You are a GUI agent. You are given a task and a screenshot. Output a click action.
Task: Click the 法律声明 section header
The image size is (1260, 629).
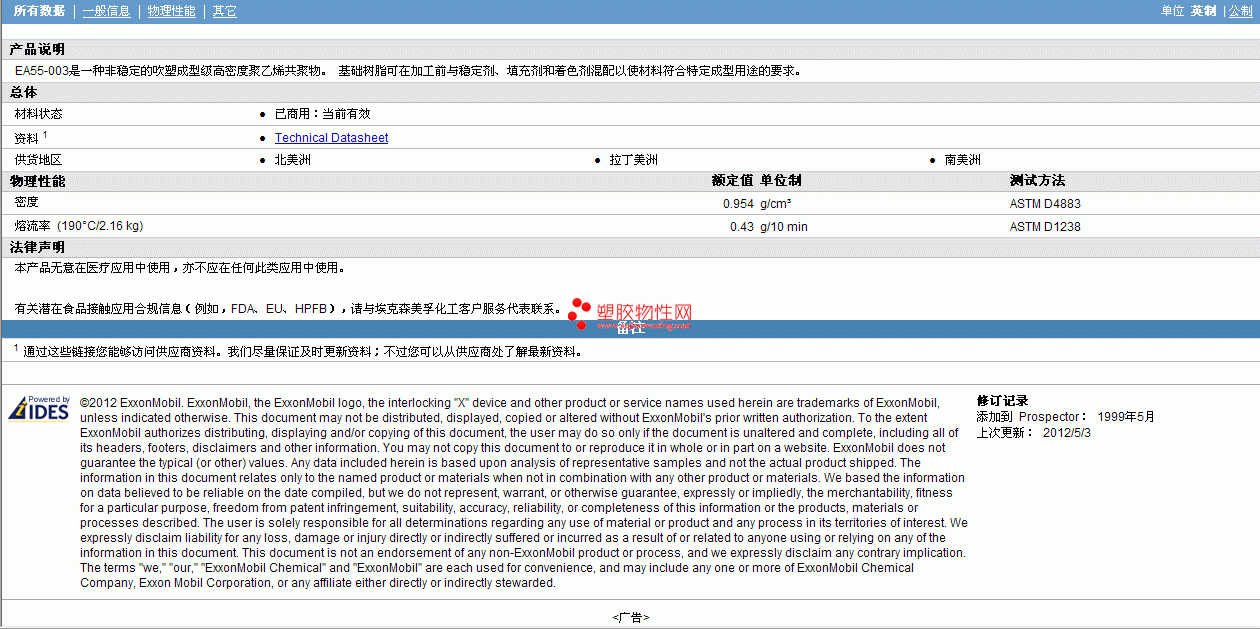[x=37, y=247]
